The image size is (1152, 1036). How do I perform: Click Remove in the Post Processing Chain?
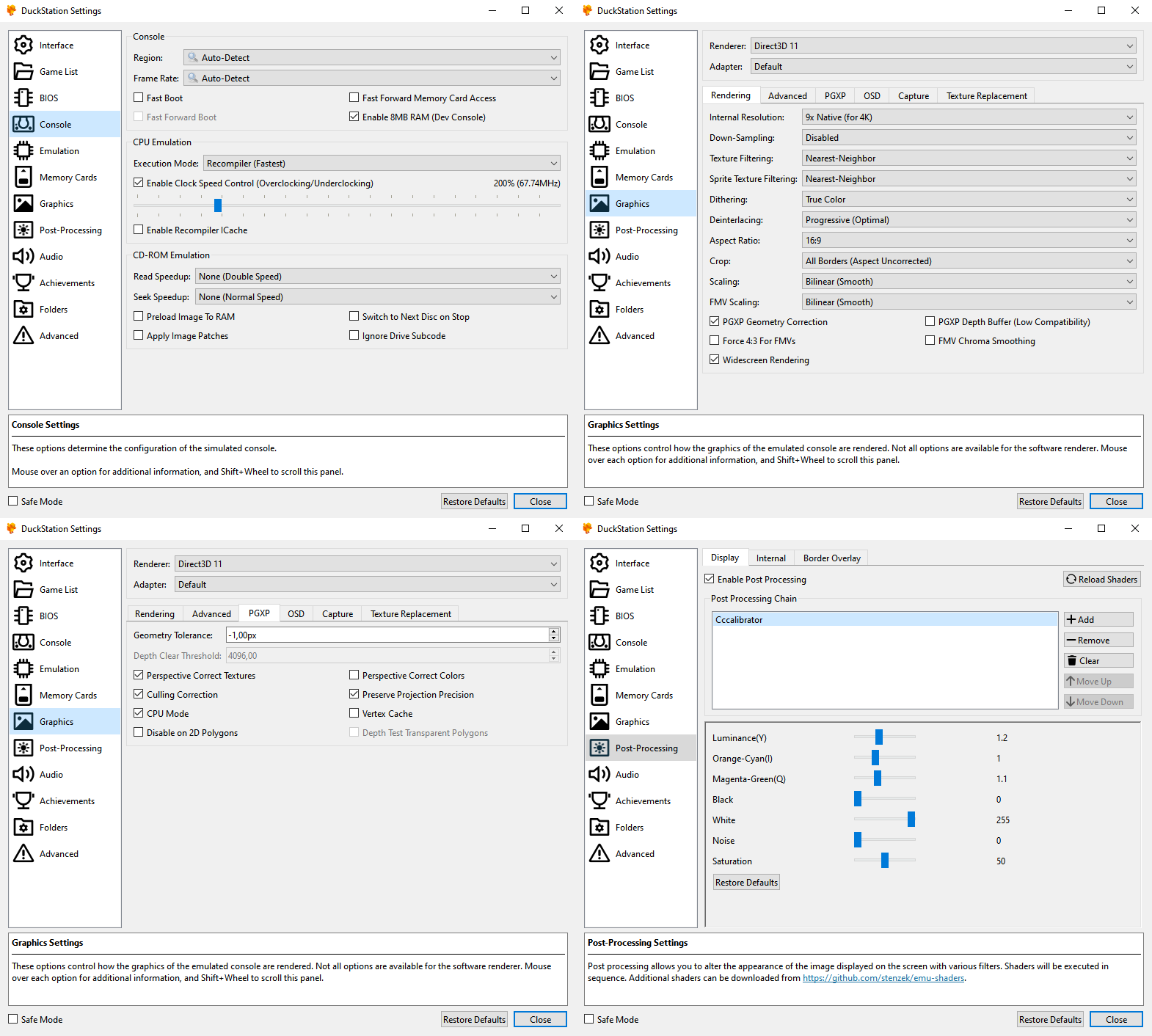point(1099,640)
